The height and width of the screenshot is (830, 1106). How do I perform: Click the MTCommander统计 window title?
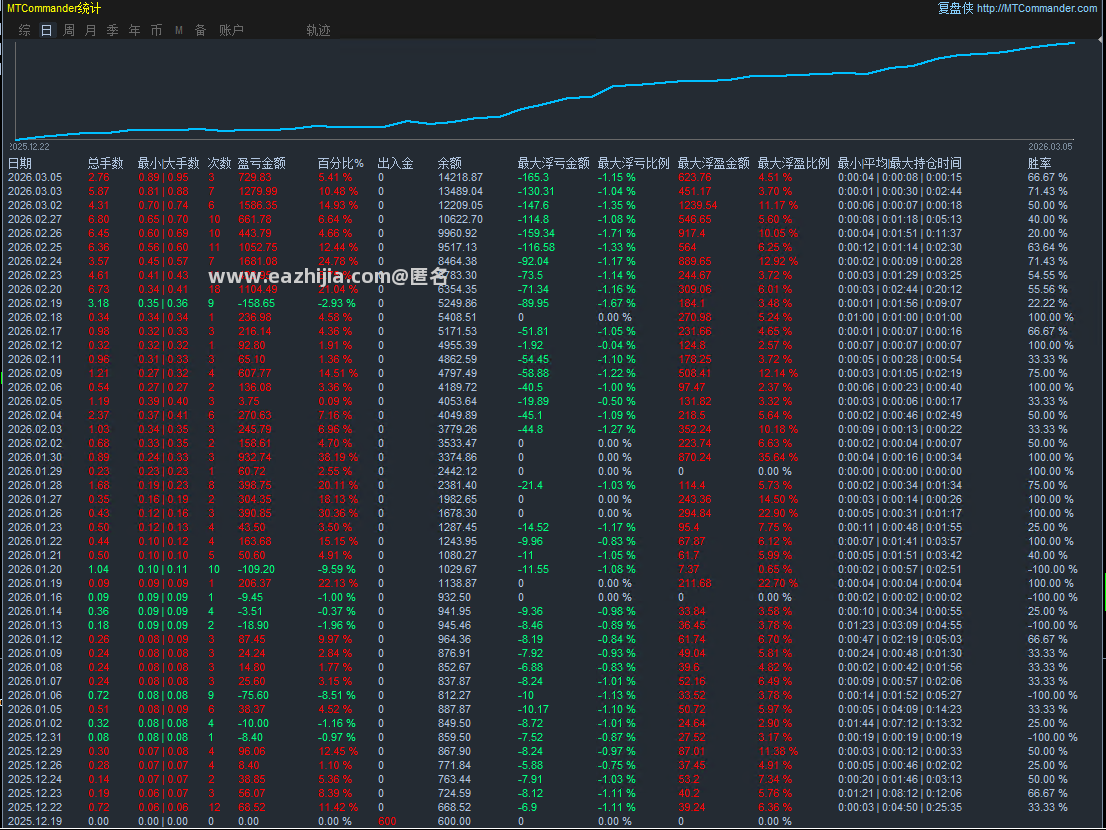tap(54, 8)
